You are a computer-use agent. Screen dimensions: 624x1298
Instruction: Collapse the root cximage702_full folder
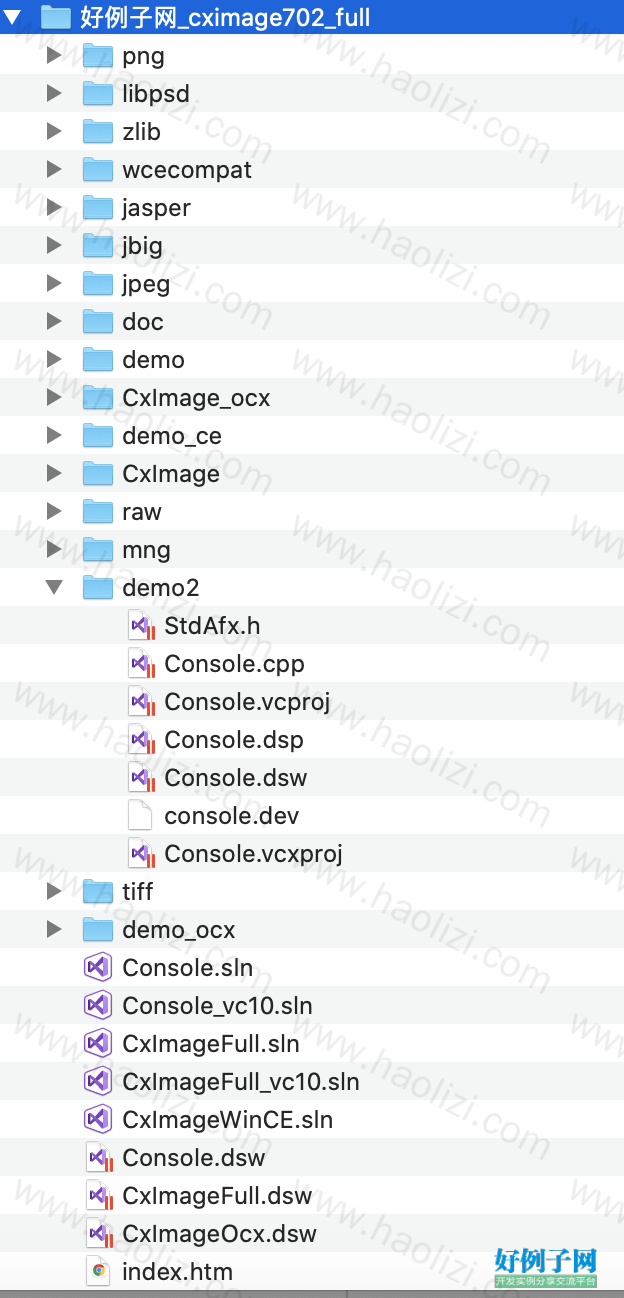[13, 17]
